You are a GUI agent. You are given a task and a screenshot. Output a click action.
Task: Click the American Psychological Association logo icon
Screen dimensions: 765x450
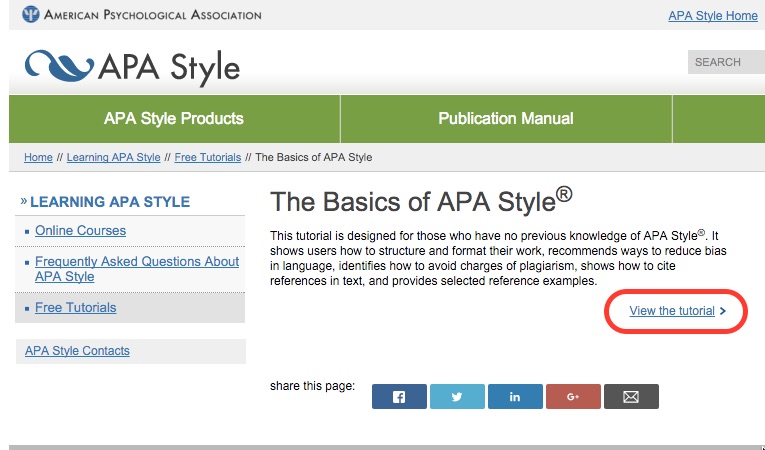pos(30,14)
